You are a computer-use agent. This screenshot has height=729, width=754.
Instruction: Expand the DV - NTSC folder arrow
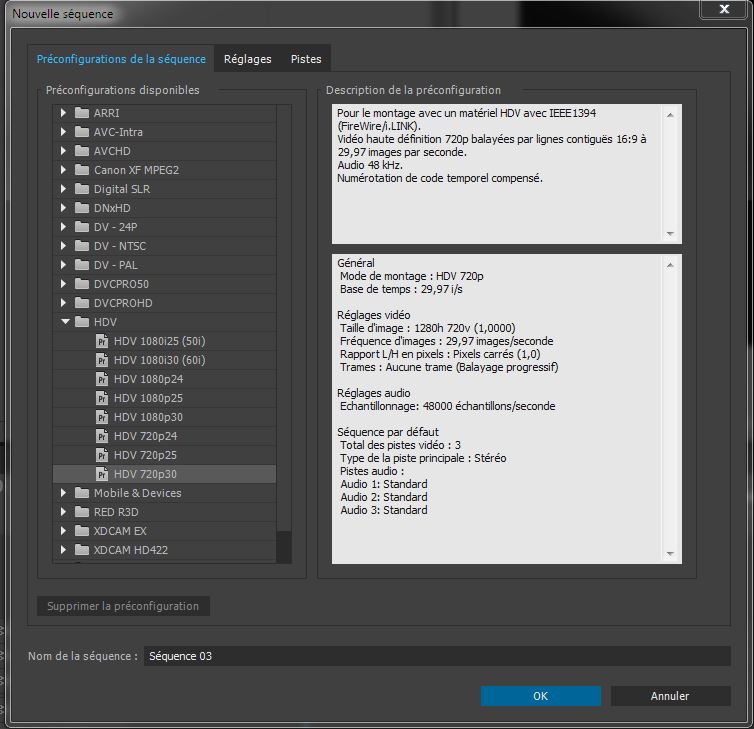coord(63,246)
